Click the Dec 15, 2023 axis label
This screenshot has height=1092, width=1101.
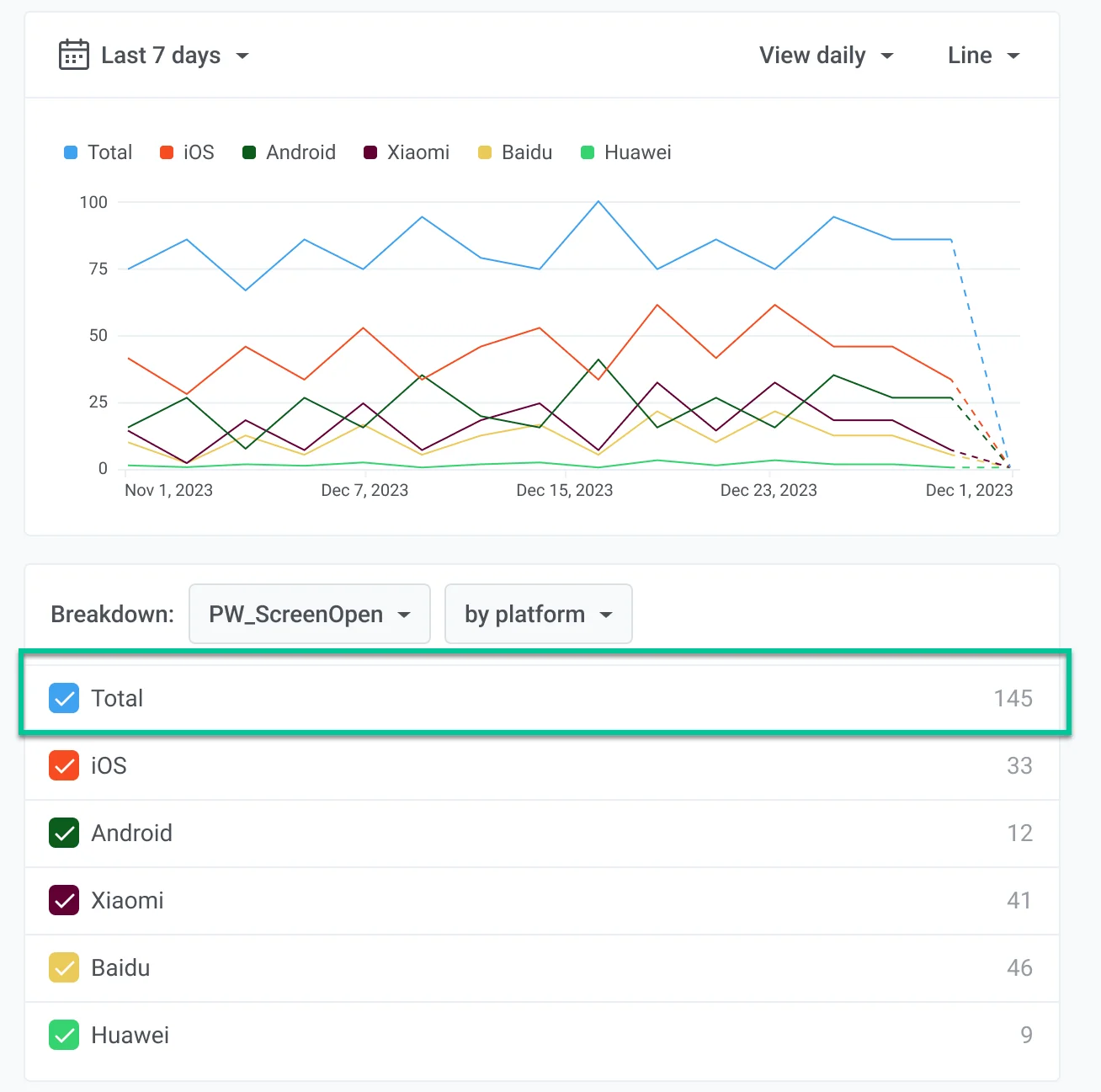tap(564, 490)
